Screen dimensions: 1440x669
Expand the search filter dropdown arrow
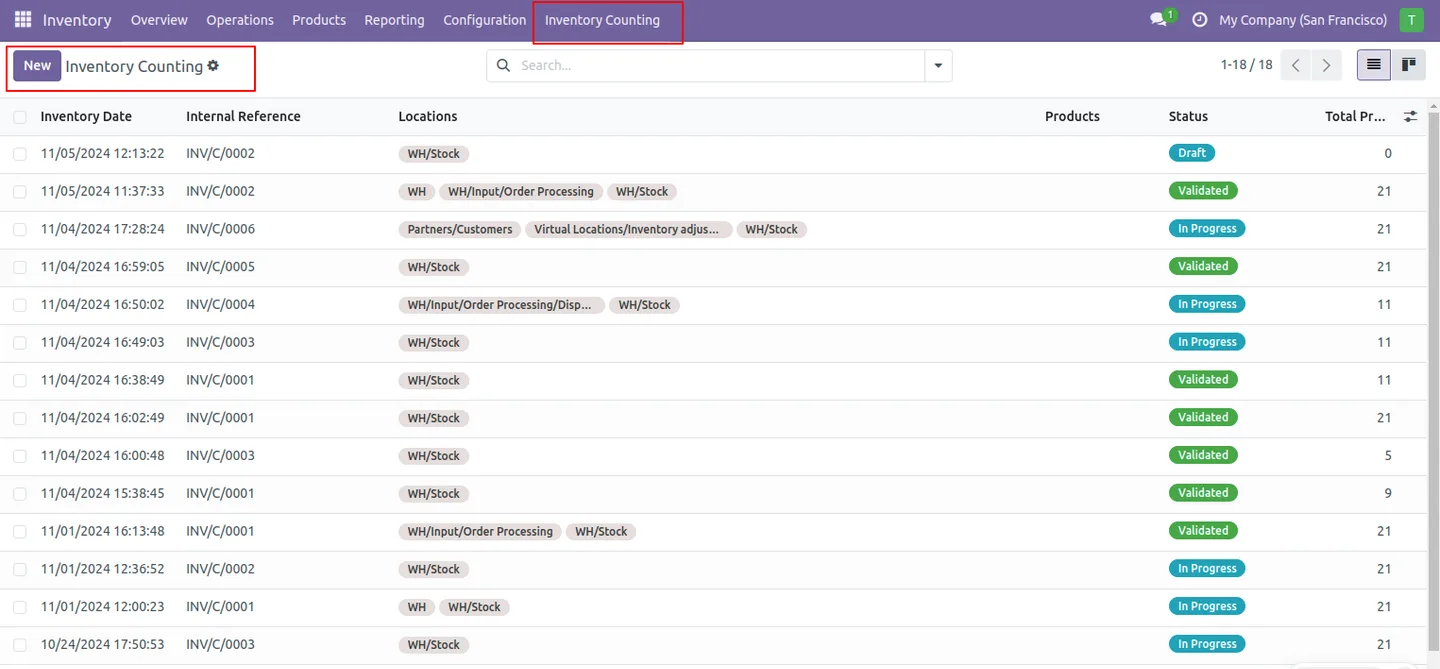(938, 66)
